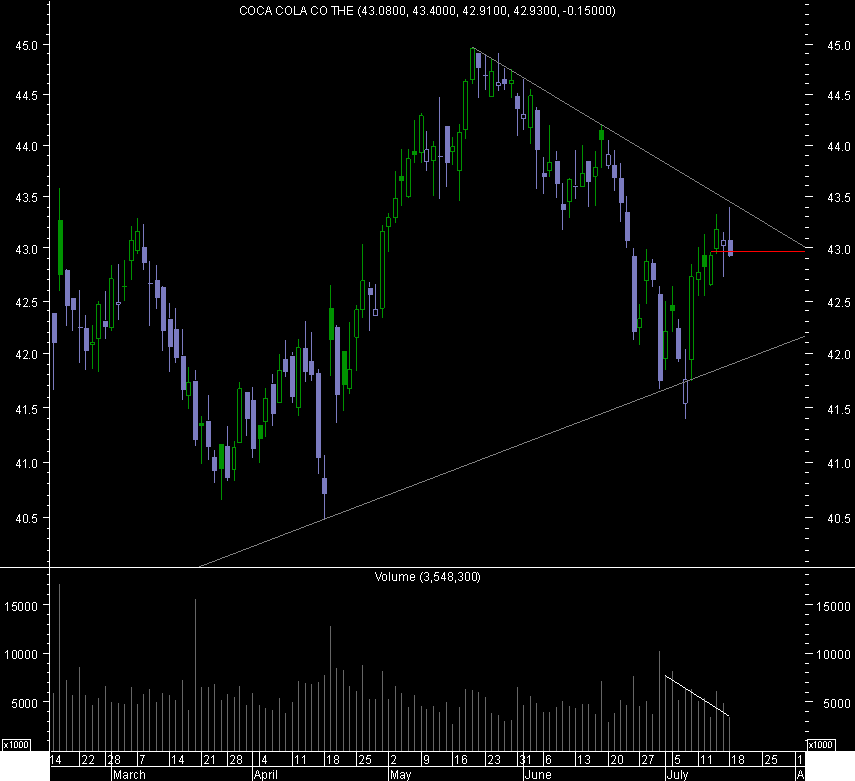The image size is (855, 781).
Task: Click the 42.0 label on right price axis
Action: tap(839, 355)
